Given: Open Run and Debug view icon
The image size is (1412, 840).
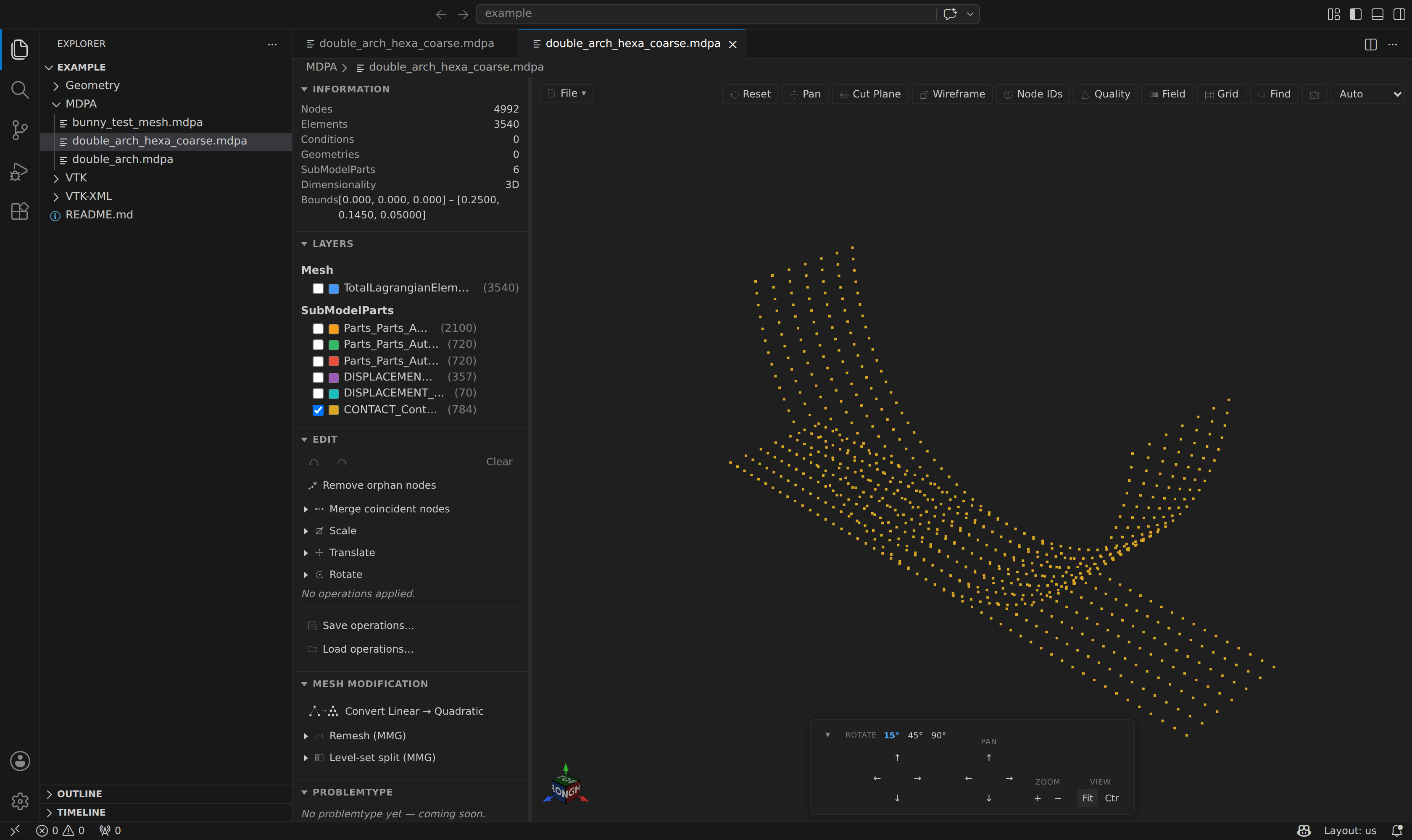Looking at the screenshot, I should [x=20, y=171].
